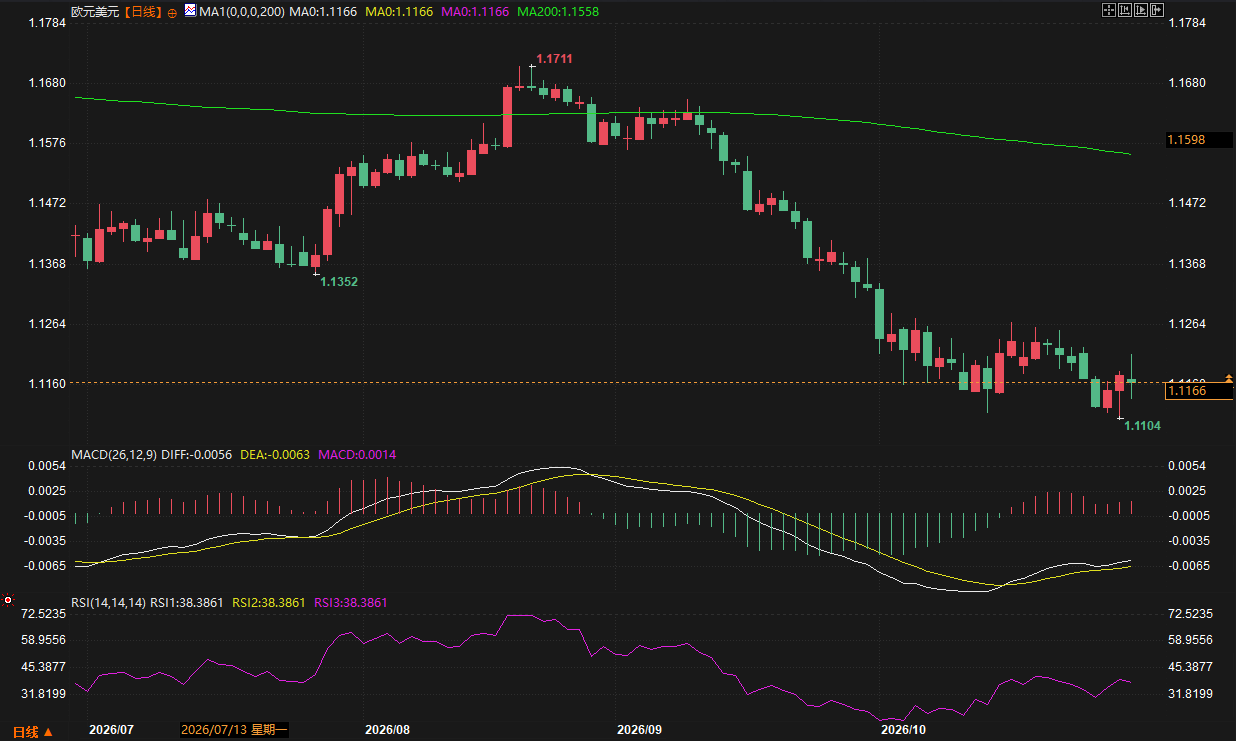
Task: Click the yellow RSI2:38.3861 value
Action: (268, 603)
